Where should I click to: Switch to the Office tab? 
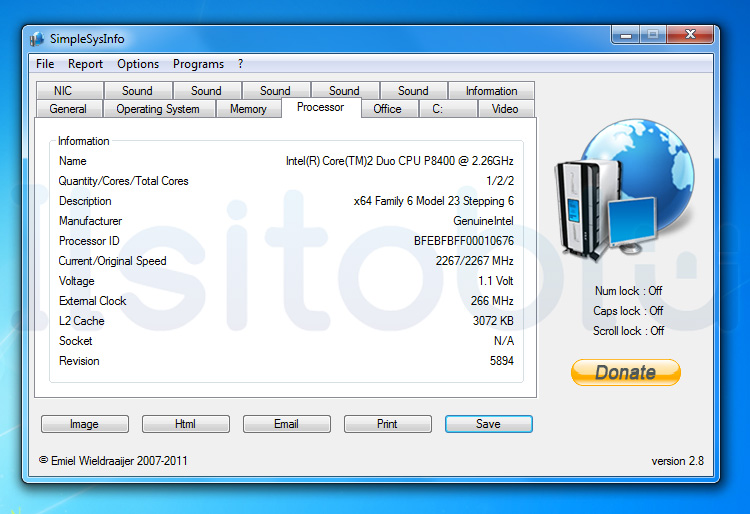tap(389, 109)
